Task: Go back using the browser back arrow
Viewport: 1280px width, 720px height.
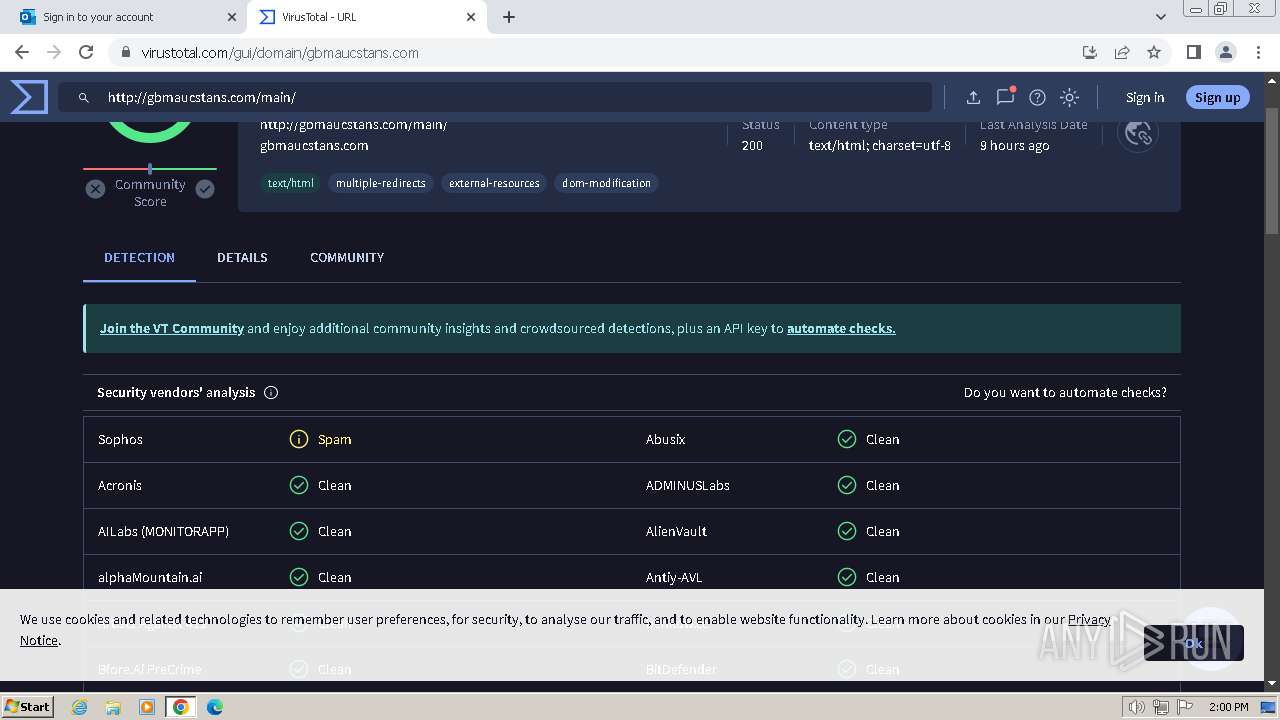Action: point(22,52)
